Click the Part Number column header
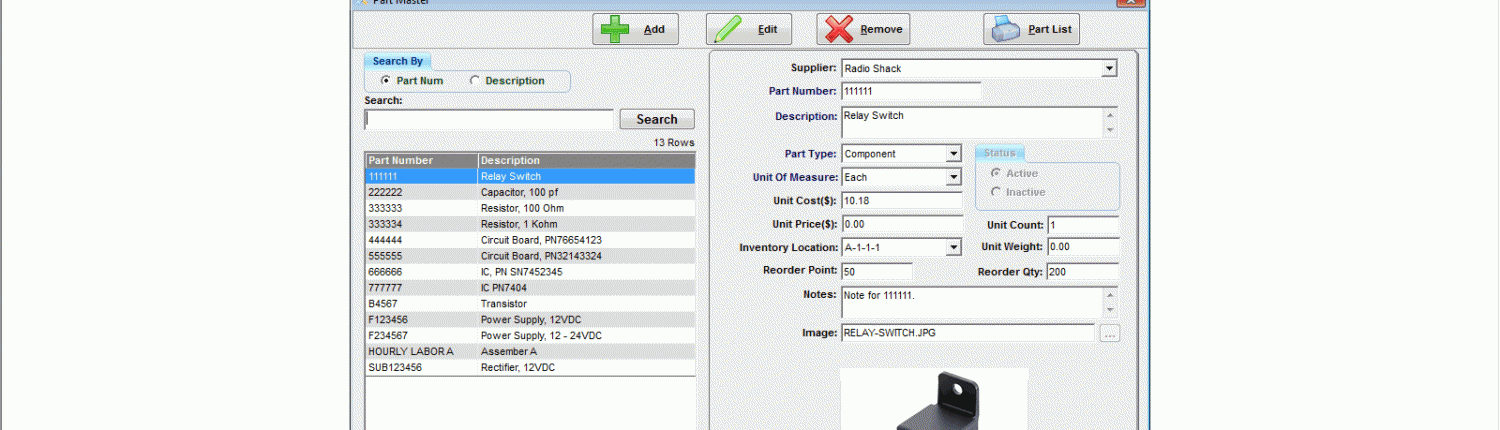This screenshot has height=430, width=1500. 422,160
